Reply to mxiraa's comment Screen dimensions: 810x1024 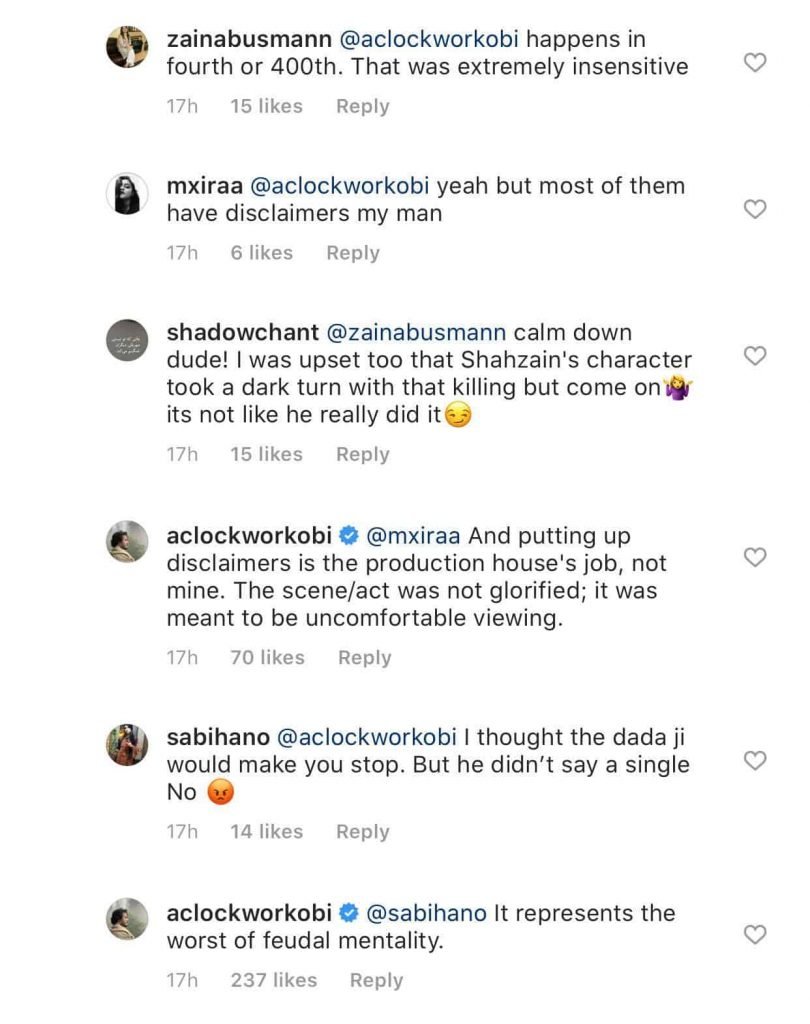352,253
